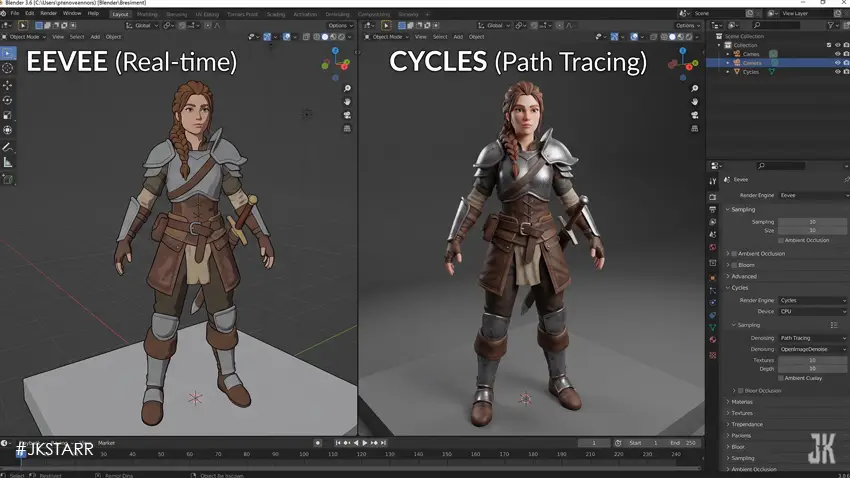Collapse the Cycles section
Image resolution: width=850 pixels, height=478 pixels.
(x=728, y=288)
